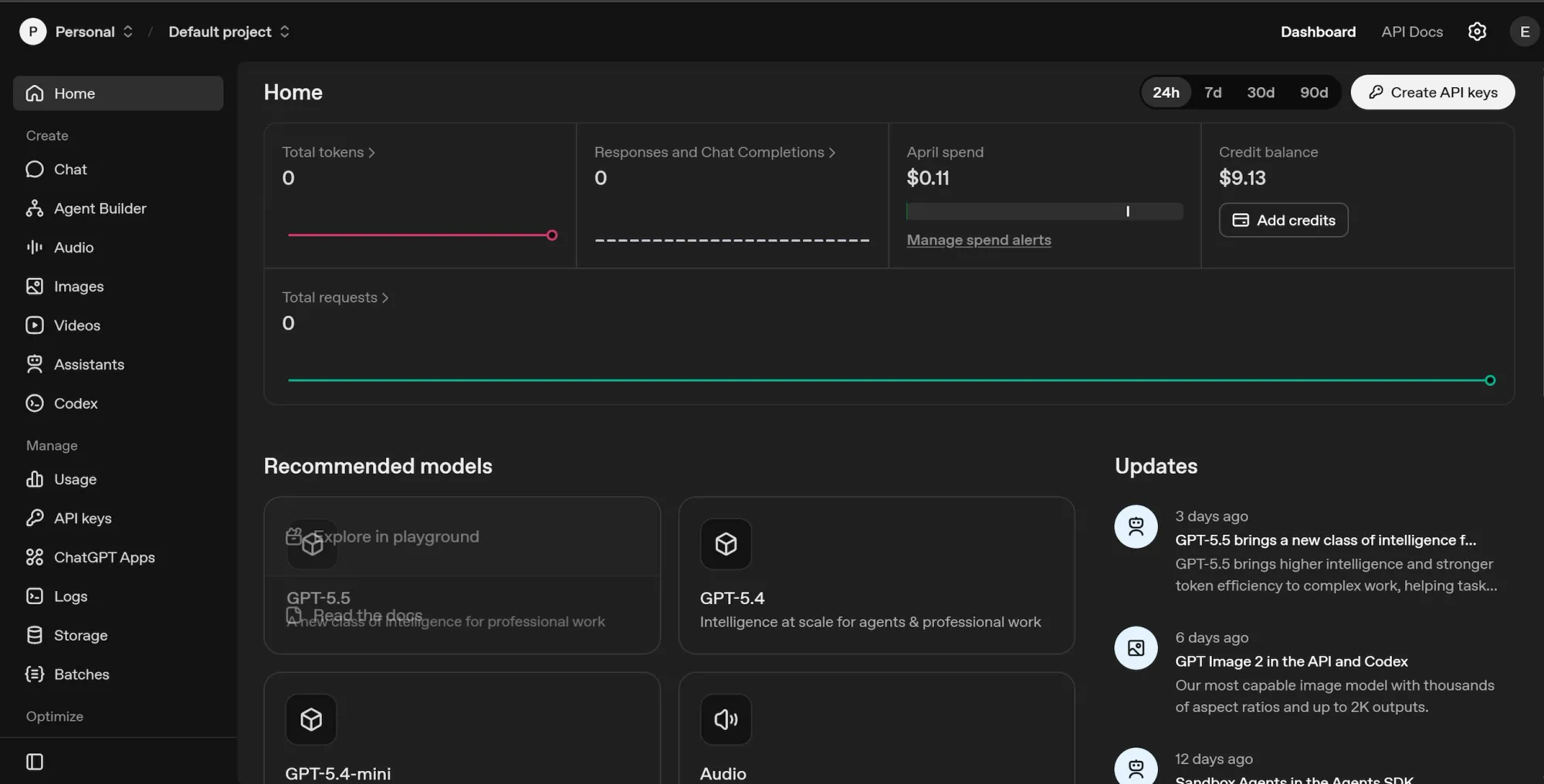This screenshot has height=784, width=1544.
Task: Click the Recommended models heading
Action: point(378,466)
